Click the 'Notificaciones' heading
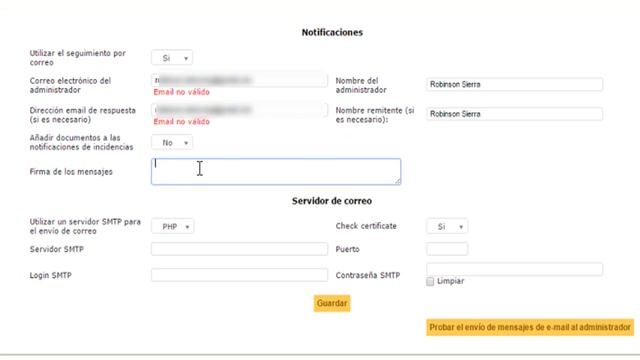This screenshot has height=360, width=640. coord(332,32)
